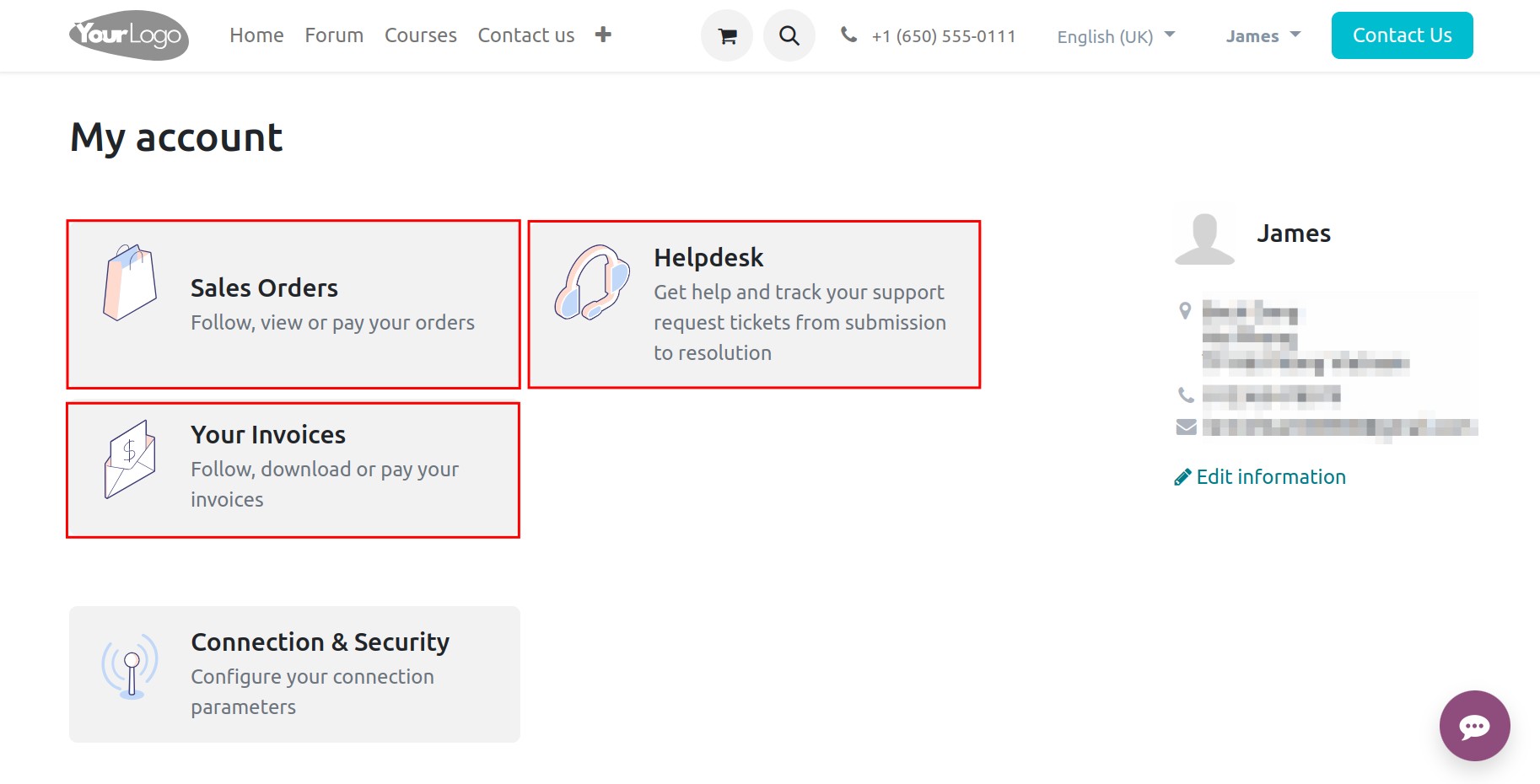Click the Connection & Security antenna icon
The width and height of the screenshot is (1540, 784).
click(x=130, y=667)
